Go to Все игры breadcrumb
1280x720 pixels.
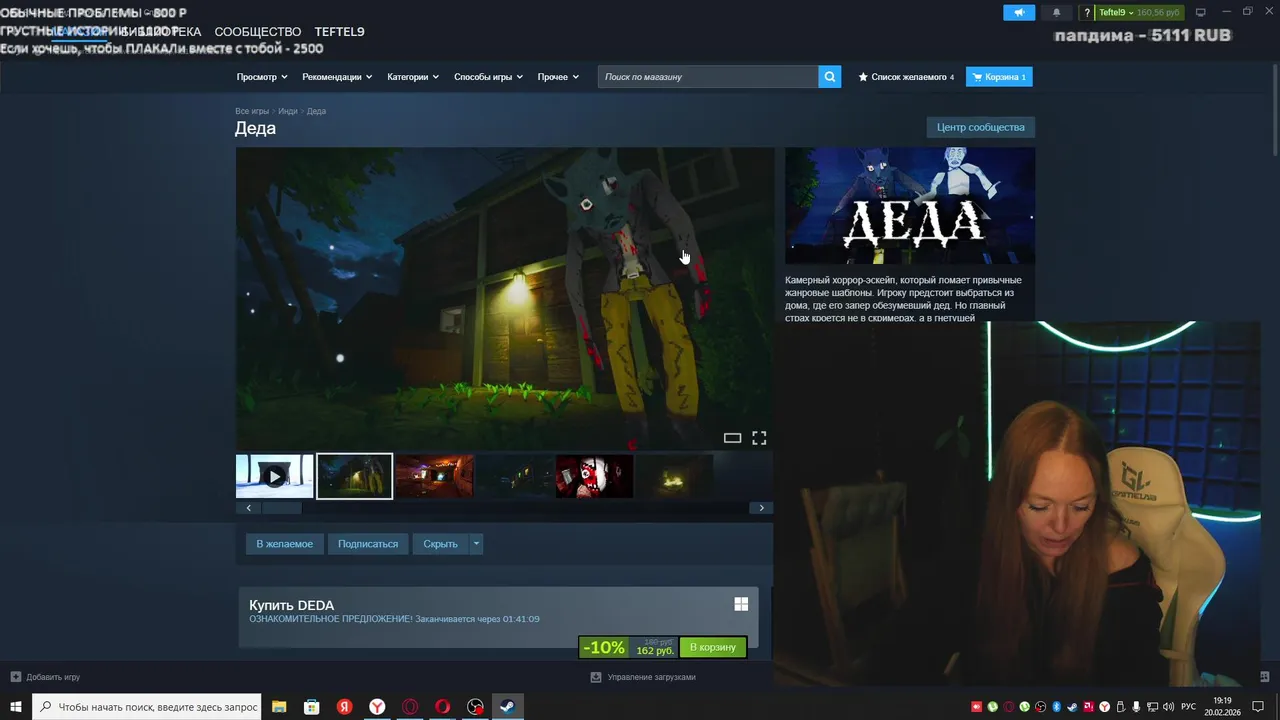(x=252, y=111)
